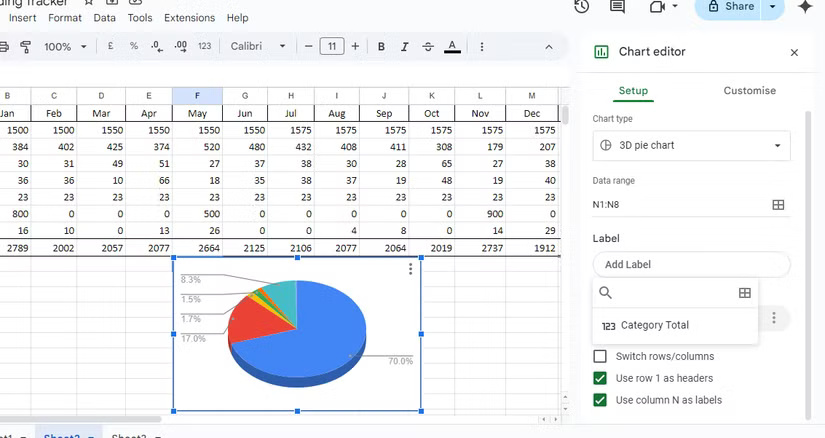
Task: Click the paint format roller icon
Action: click(26, 47)
